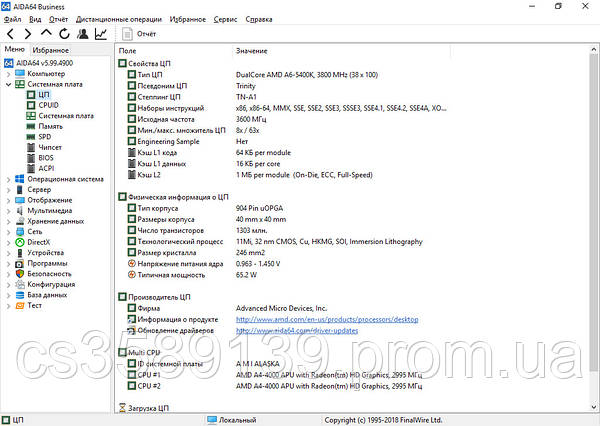Open the aida64.com driver-updates link

(x=297, y=331)
